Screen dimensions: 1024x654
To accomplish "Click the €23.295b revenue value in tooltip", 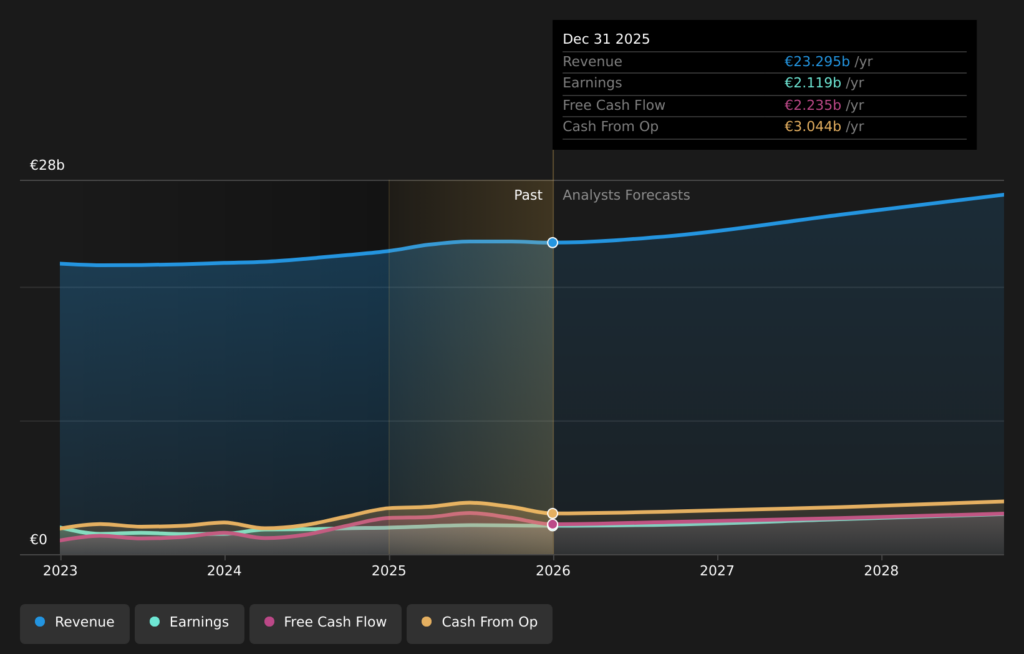I will 817,62.
